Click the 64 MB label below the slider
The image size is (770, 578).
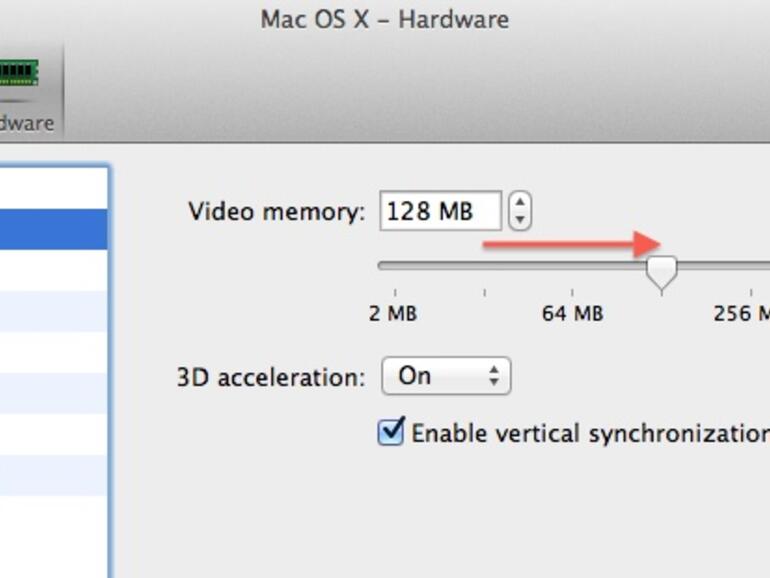pyautogui.click(x=572, y=314)
